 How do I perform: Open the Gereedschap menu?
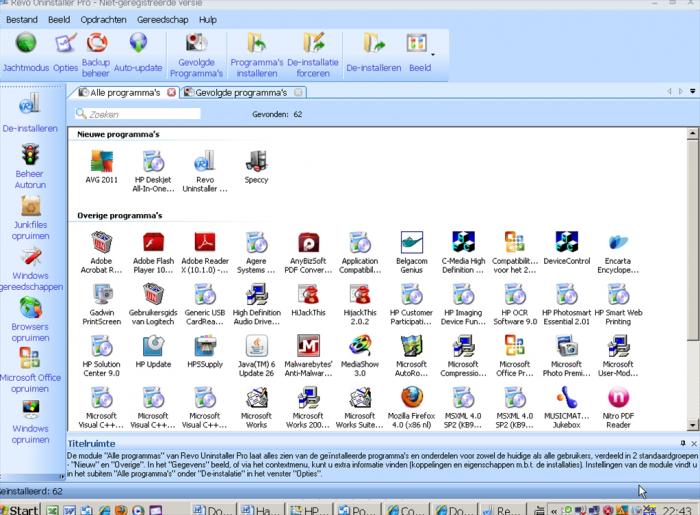click(x=162, y=20)
